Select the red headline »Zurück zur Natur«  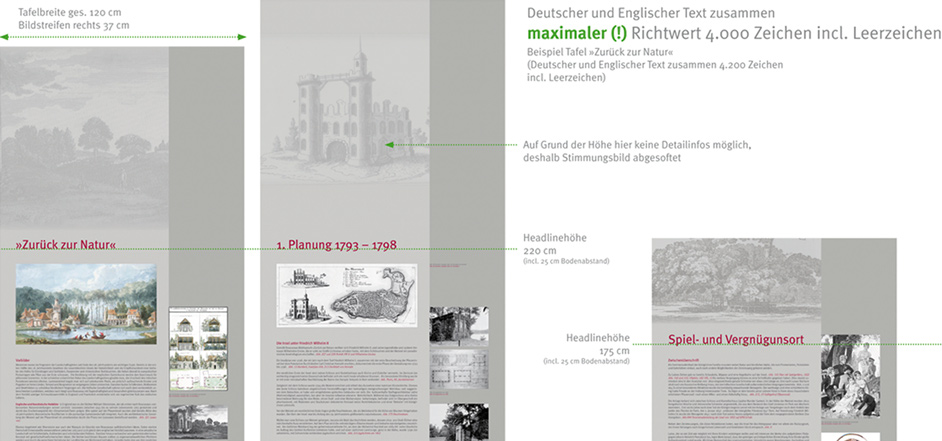tap(65, 245)
